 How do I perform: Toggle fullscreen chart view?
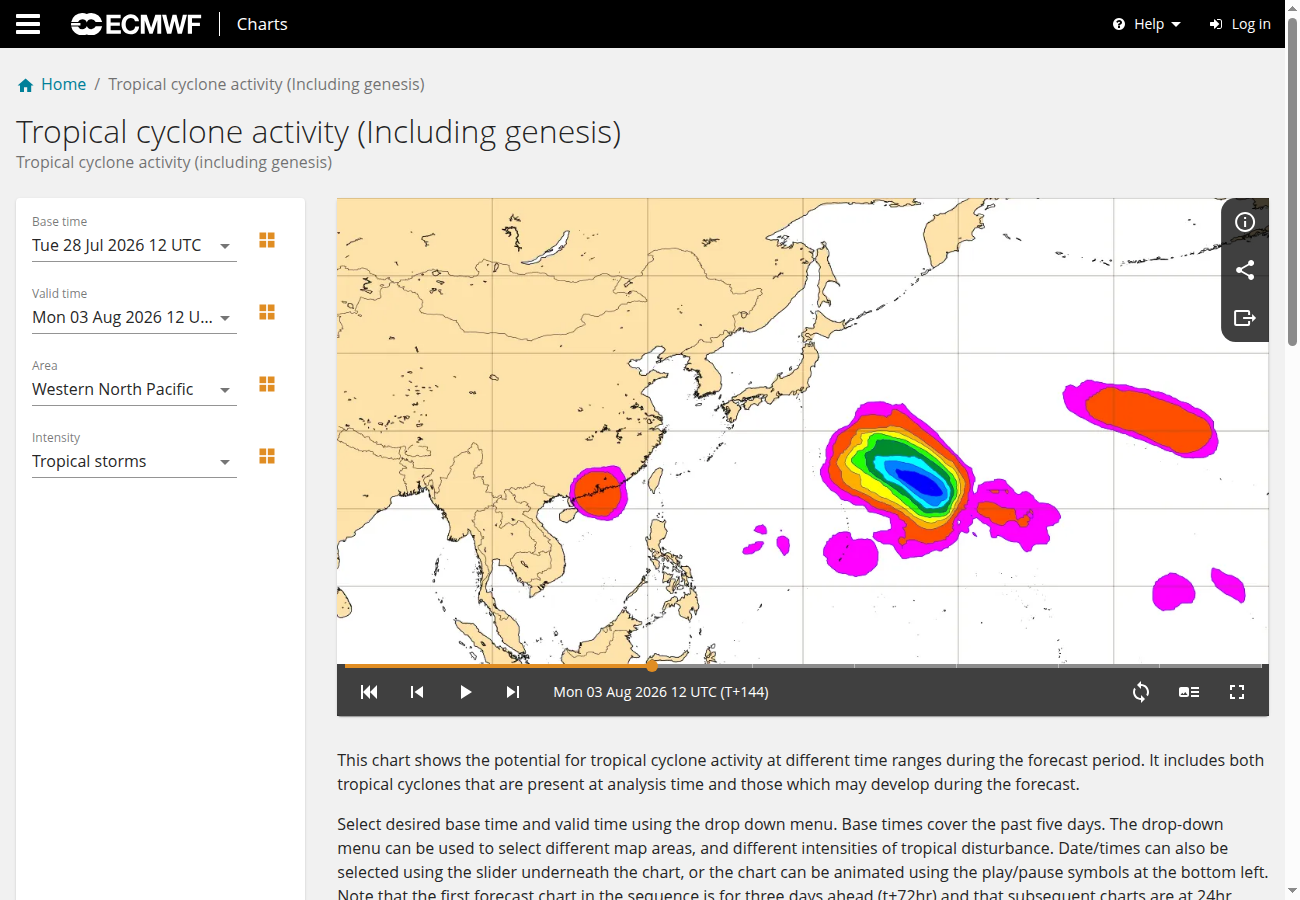tap(1237, 692)
